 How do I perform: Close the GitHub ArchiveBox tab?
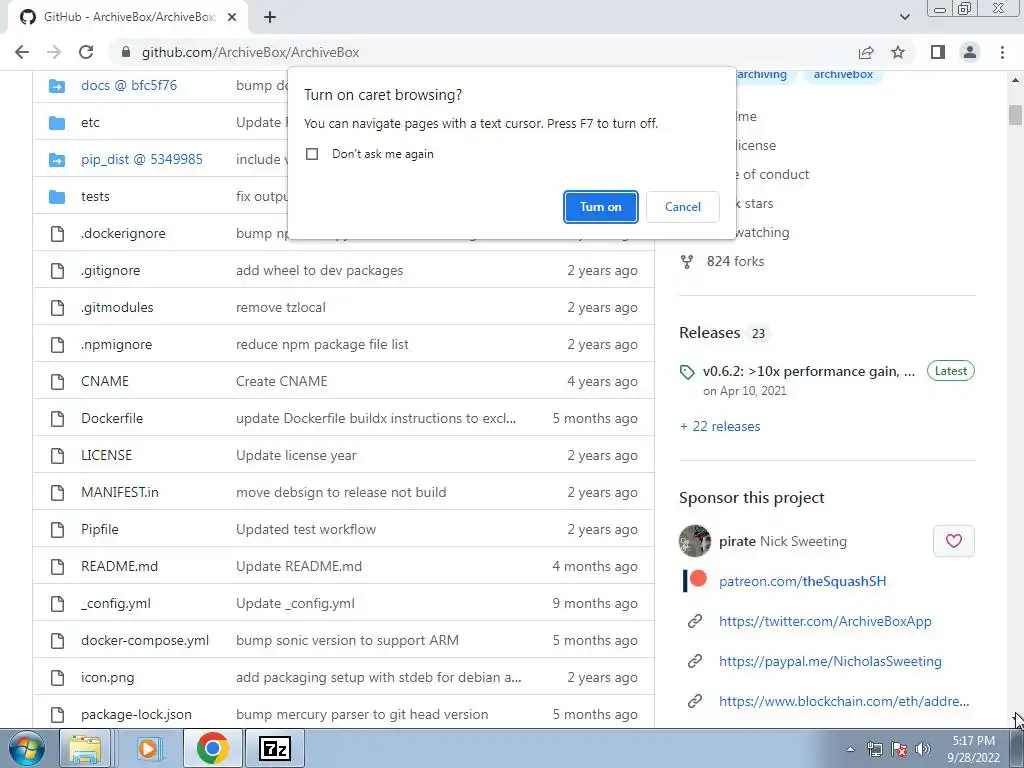tap(232, 17)
